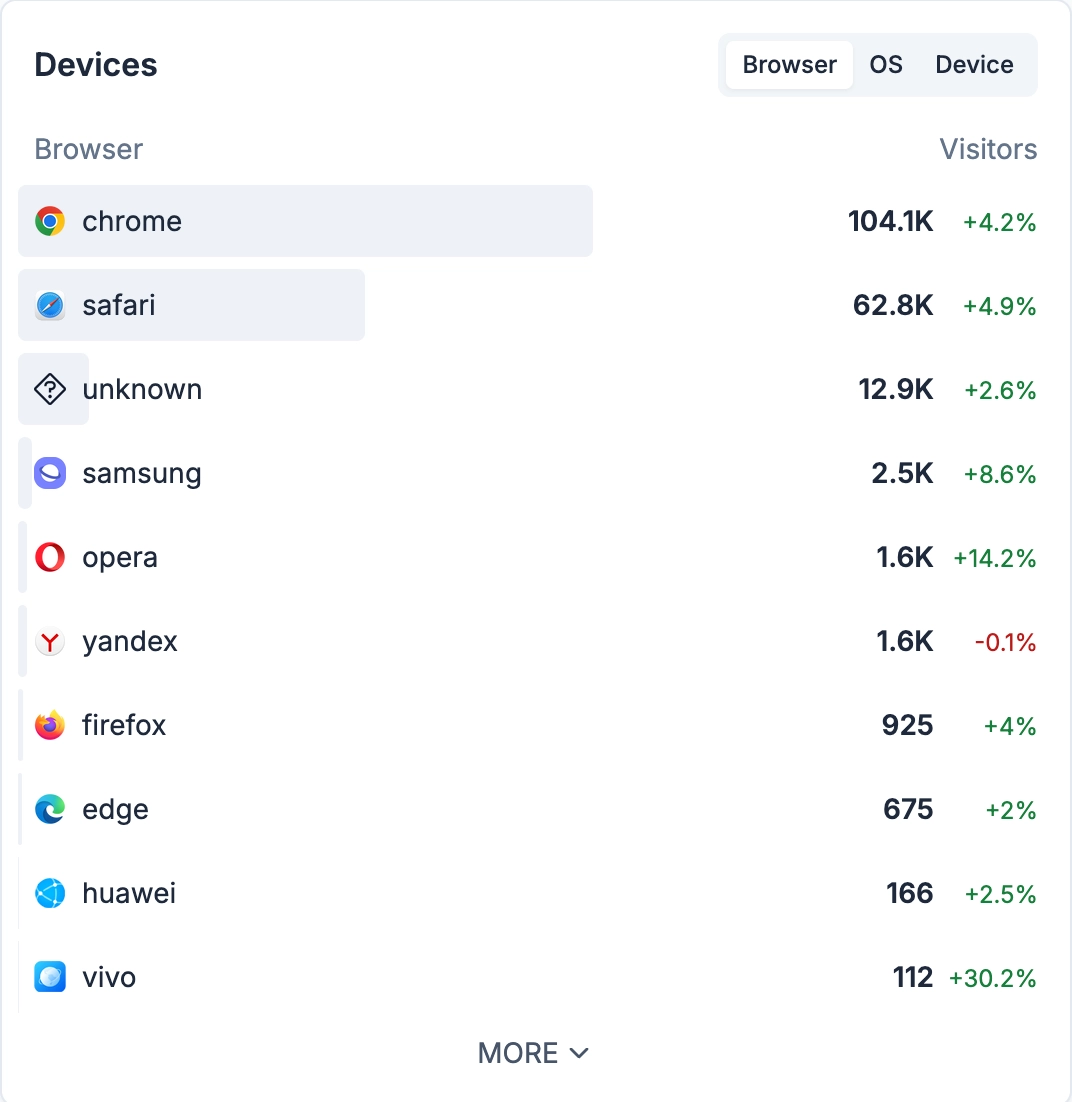The image size is (1072, 1102).
Task: Switch to the Device tab
Action: coord(974,64)
